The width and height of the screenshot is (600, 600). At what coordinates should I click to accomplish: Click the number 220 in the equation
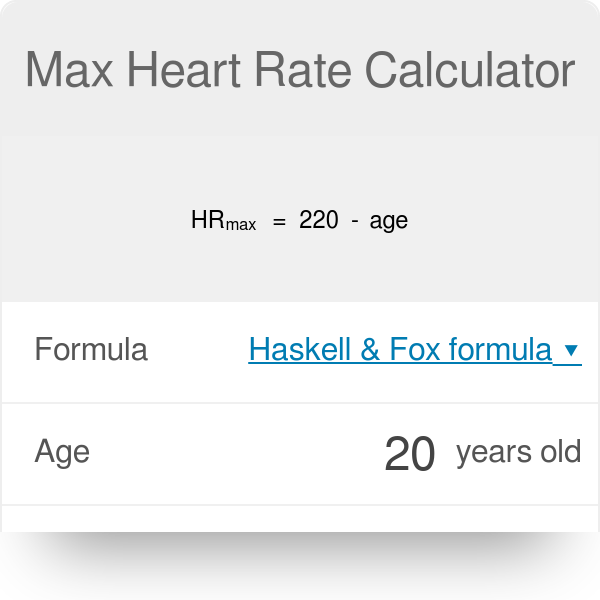pyautogui.click(x=318, y=220)
